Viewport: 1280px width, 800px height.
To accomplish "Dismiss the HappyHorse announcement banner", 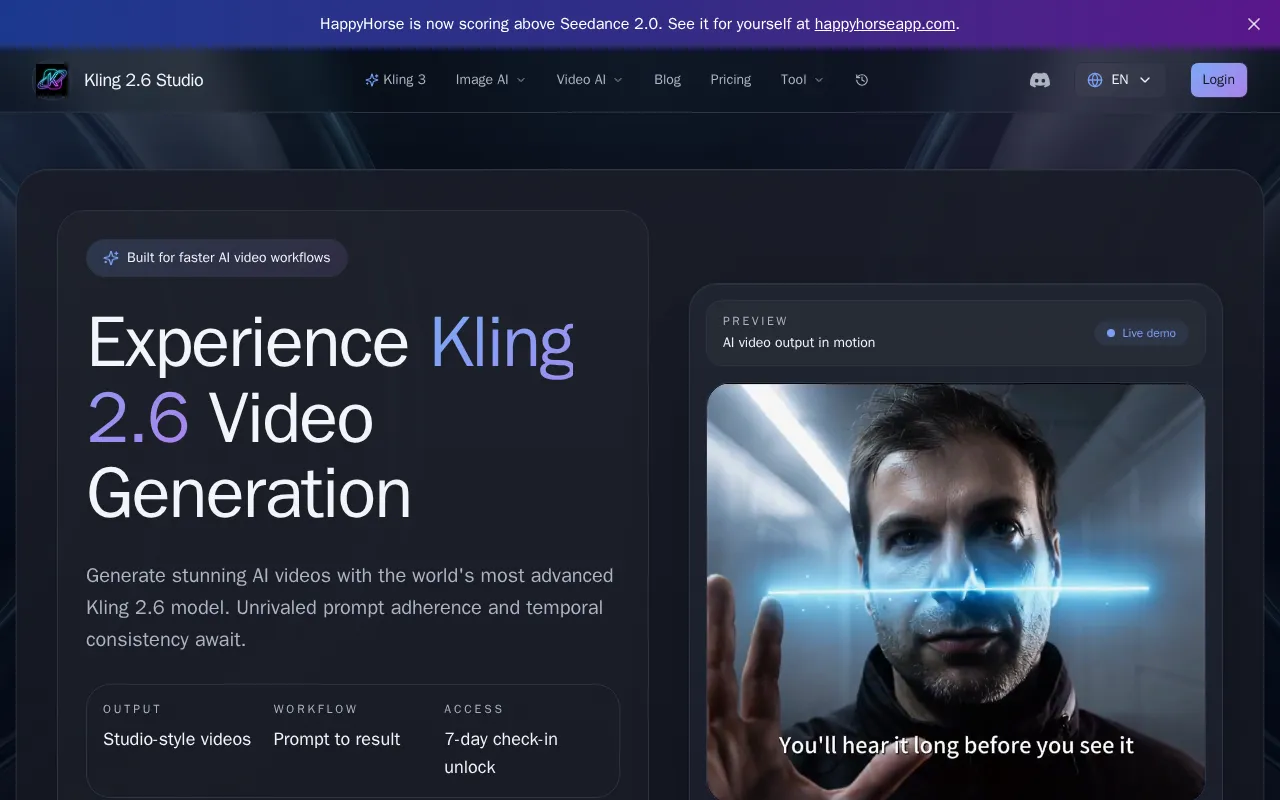I will 1254,24.
